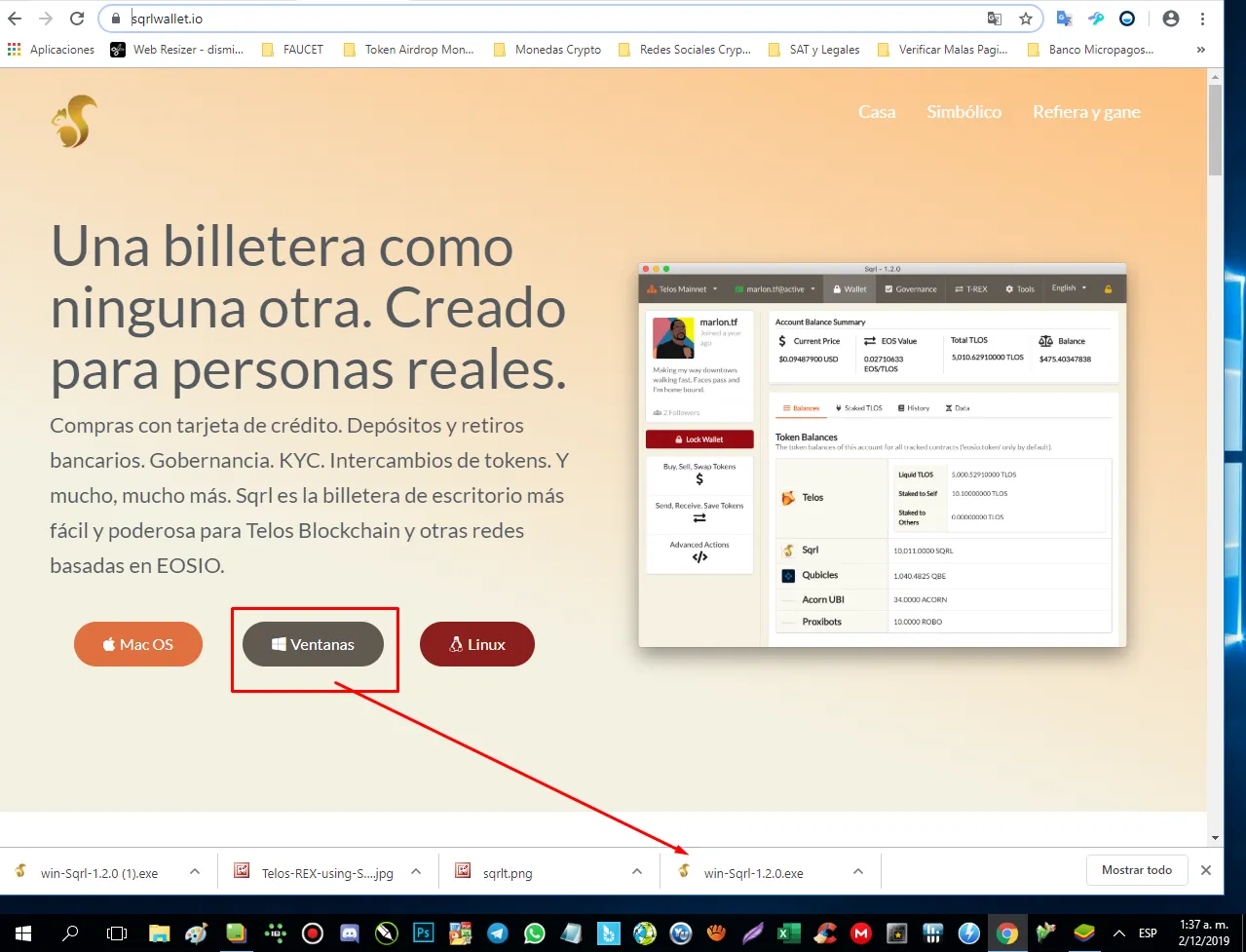Open Photoshop from the taskbar
The image size is (1246, 952).
(x=423, y=933)
